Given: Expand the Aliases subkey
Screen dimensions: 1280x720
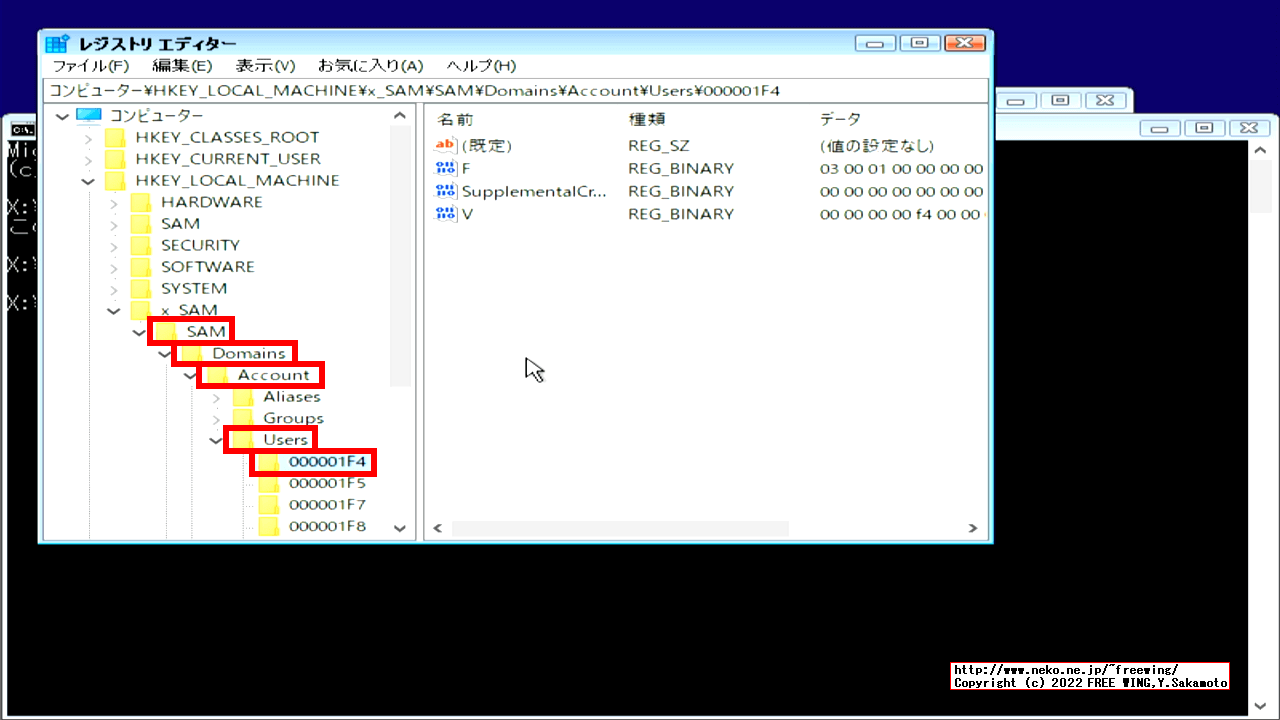Looking at the screenshot, I should click(216, 396).
